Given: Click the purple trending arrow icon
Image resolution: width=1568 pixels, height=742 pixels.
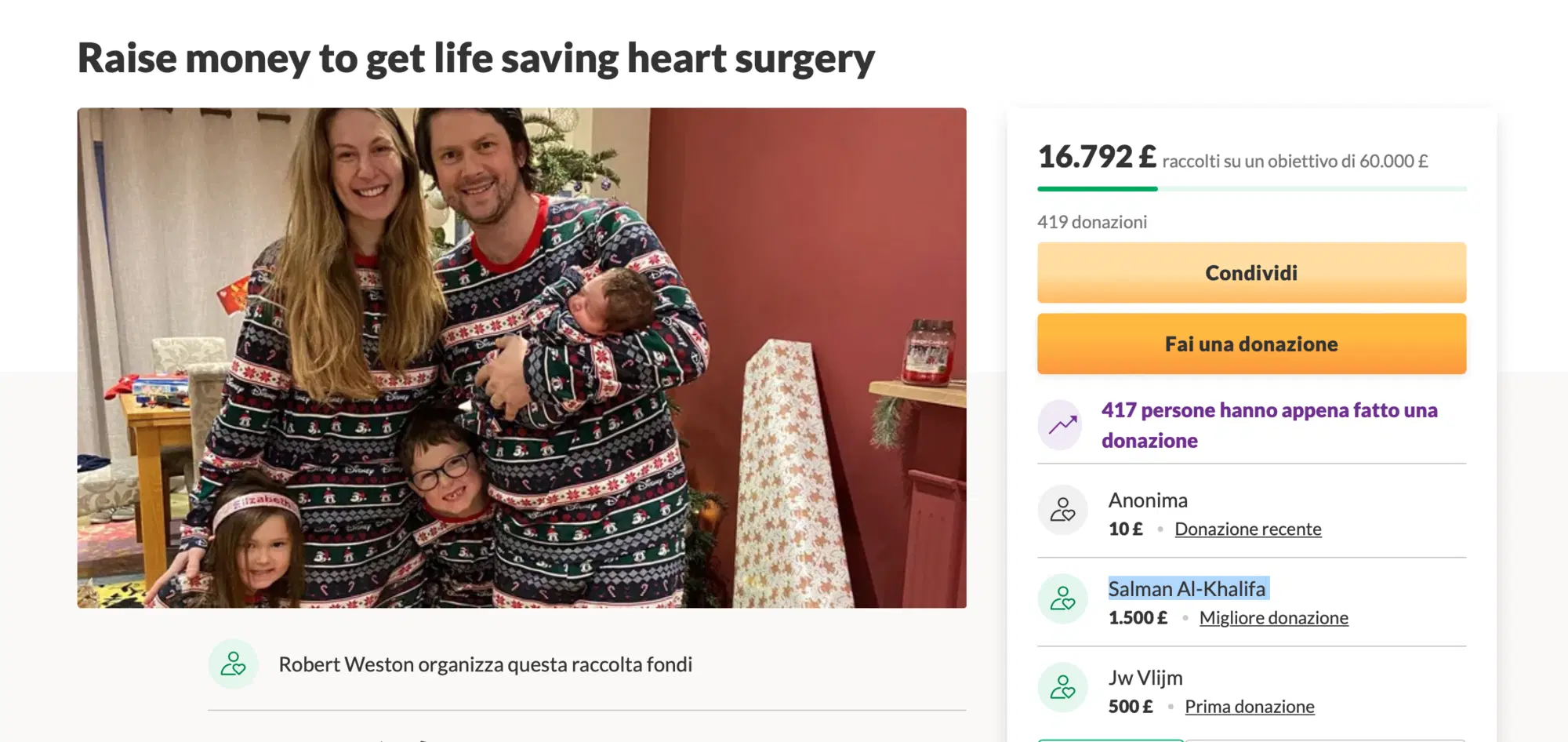Looking at the screenshot, I should pos(1062,425).
